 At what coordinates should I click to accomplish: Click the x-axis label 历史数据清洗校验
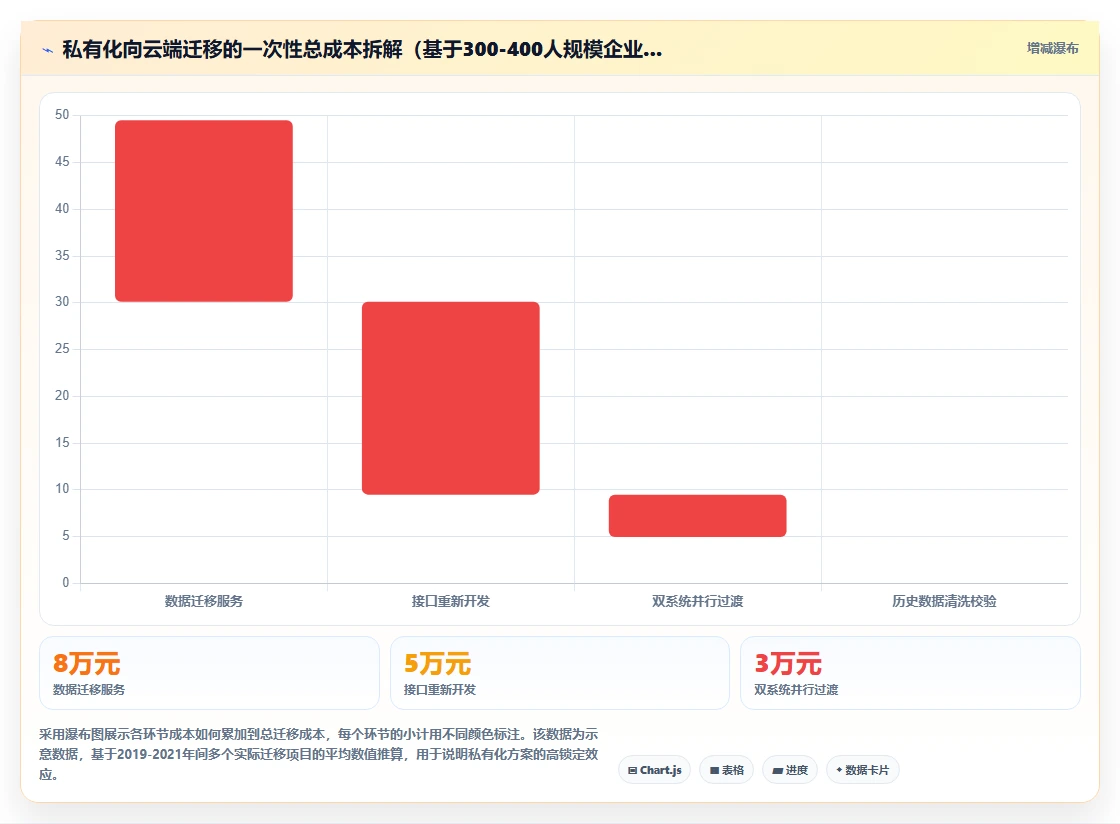click(x=944, y=601)
